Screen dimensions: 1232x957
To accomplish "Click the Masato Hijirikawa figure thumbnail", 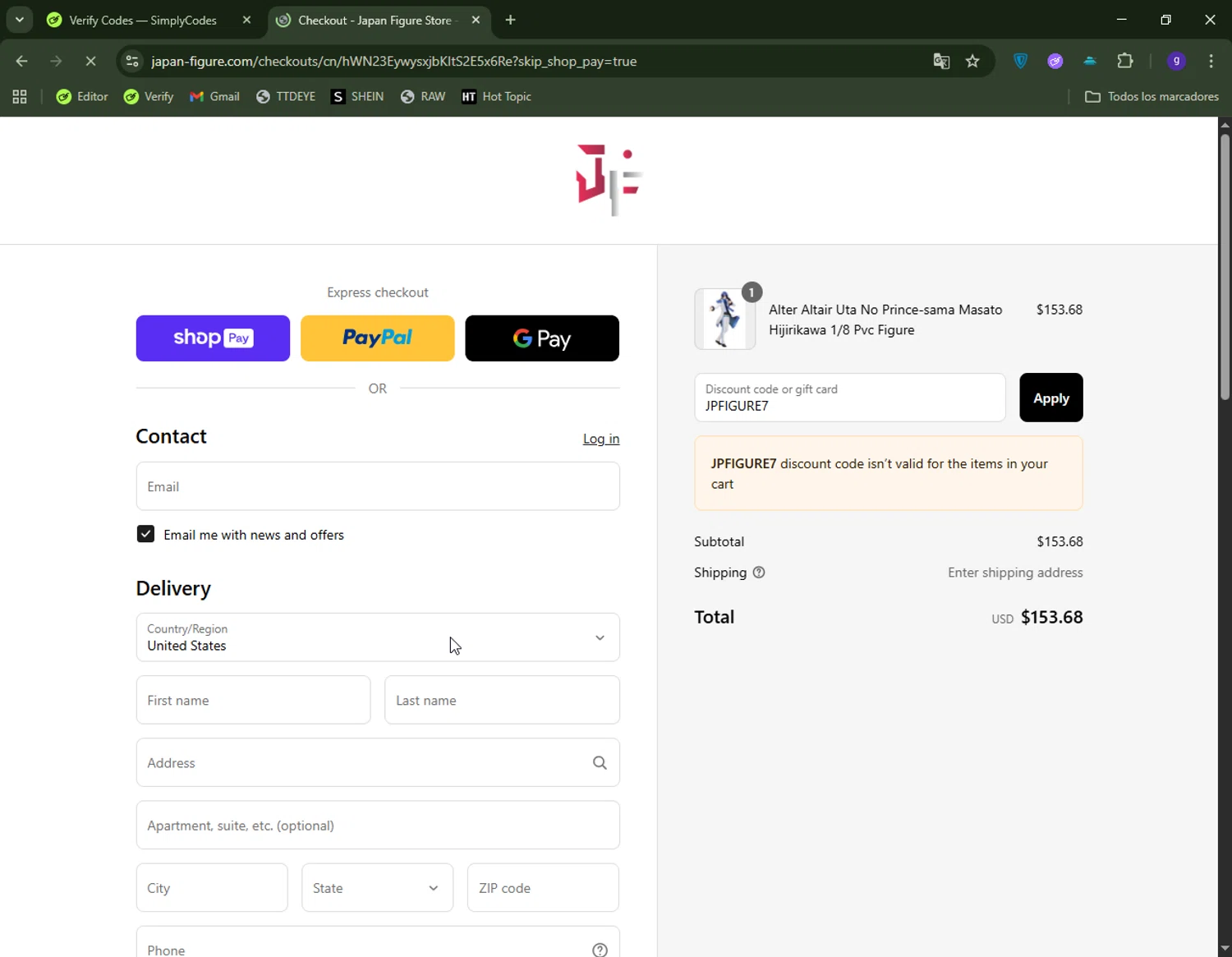I will [x=724, y=319].
